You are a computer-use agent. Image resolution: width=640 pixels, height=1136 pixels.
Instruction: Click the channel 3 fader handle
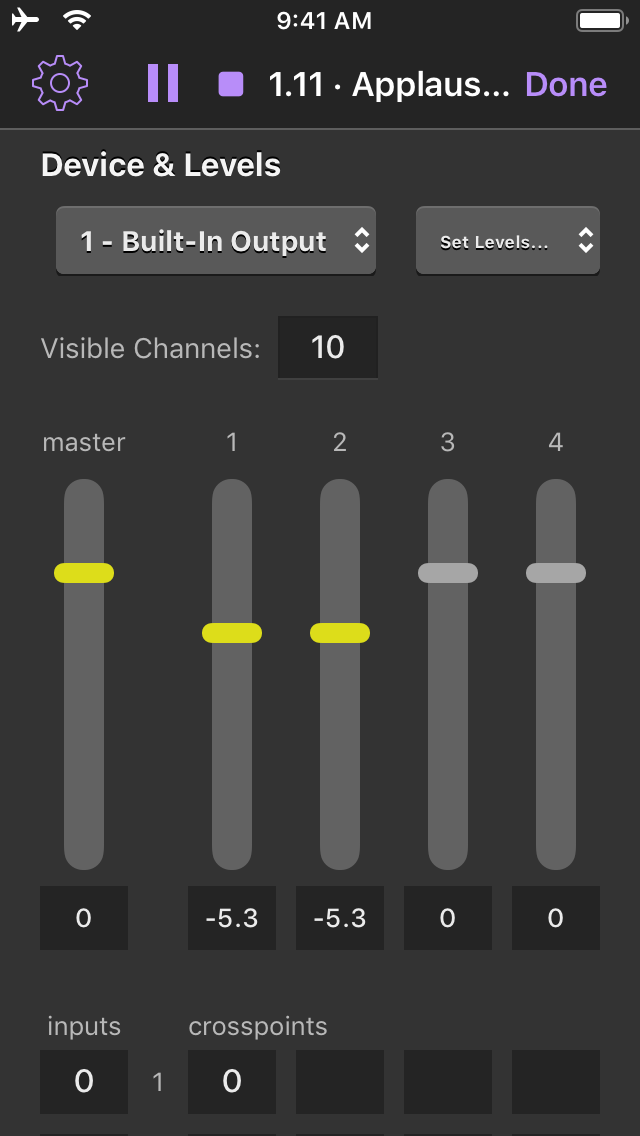pyautogui.click(x=448, y=573)
